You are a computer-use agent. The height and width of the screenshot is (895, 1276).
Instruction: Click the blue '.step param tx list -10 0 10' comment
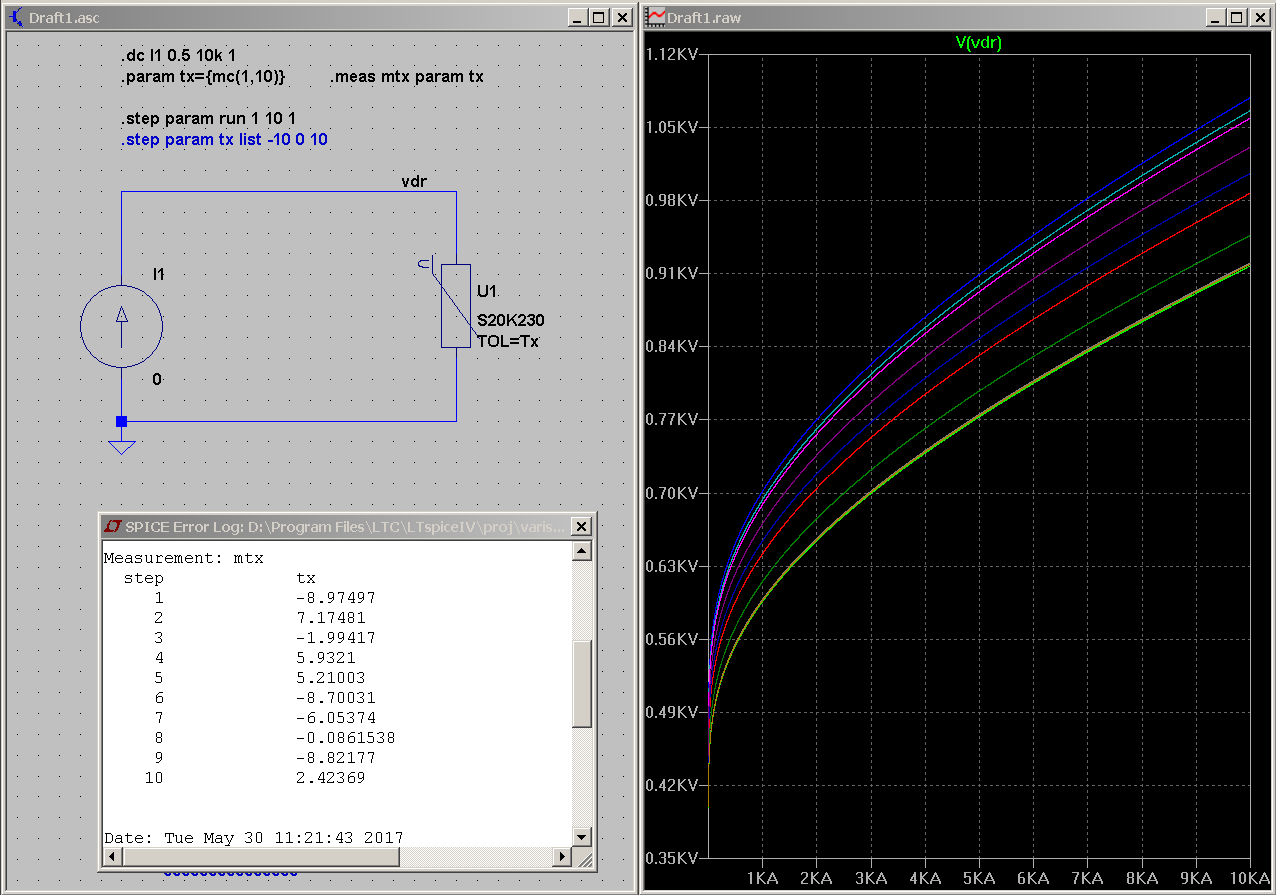click(224, 140)
